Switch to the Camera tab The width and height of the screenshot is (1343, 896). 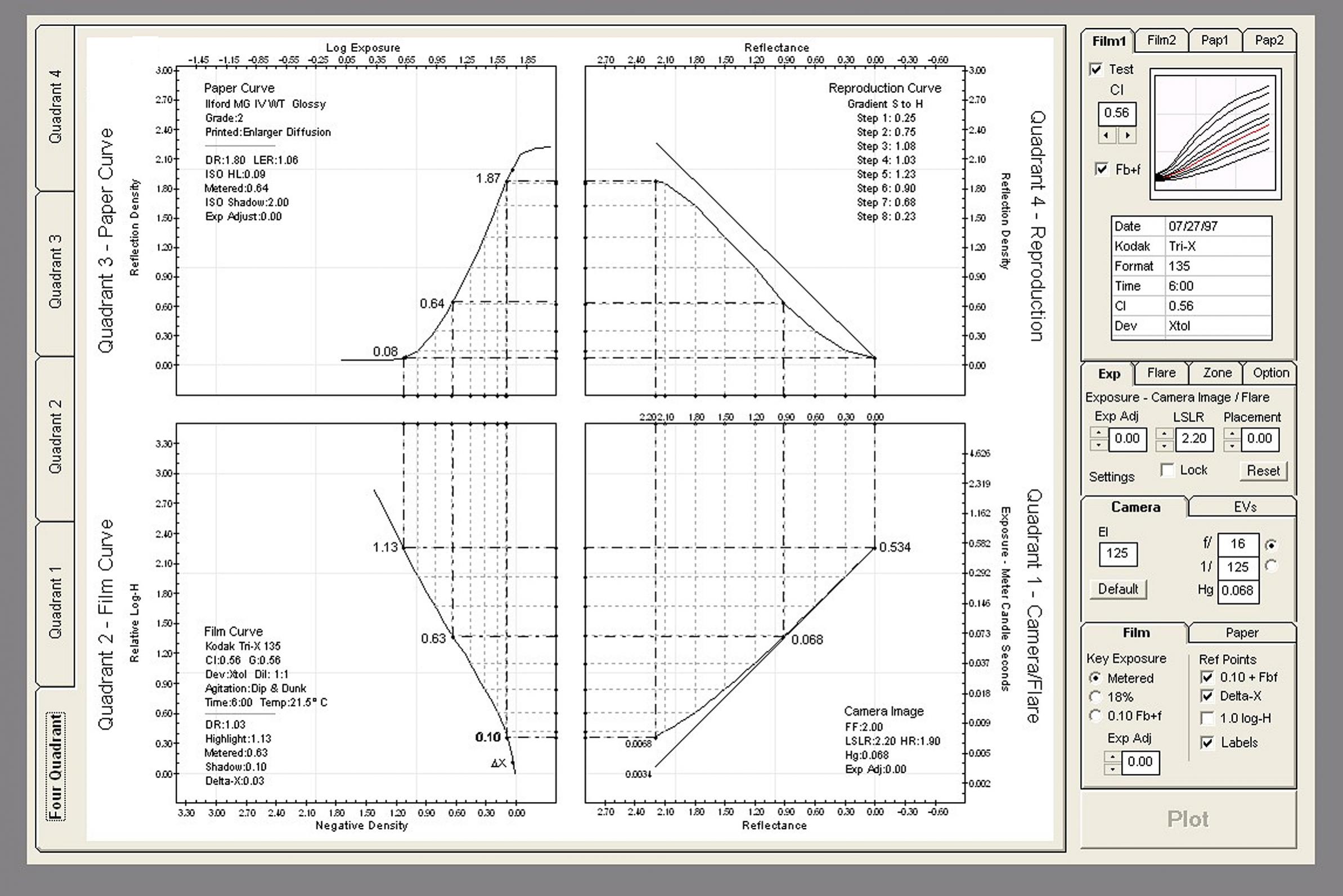1135,507
